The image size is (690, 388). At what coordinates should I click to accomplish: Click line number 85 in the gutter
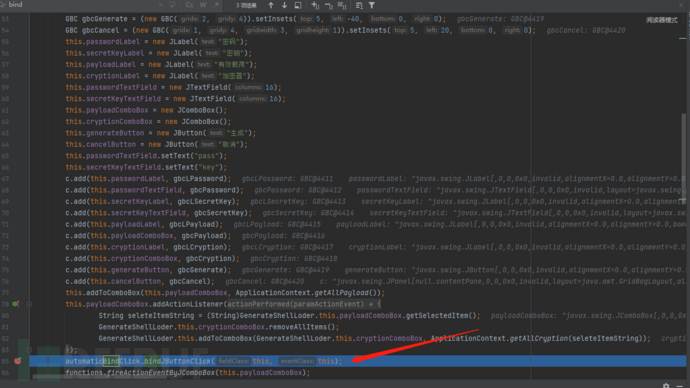(5, 361)
